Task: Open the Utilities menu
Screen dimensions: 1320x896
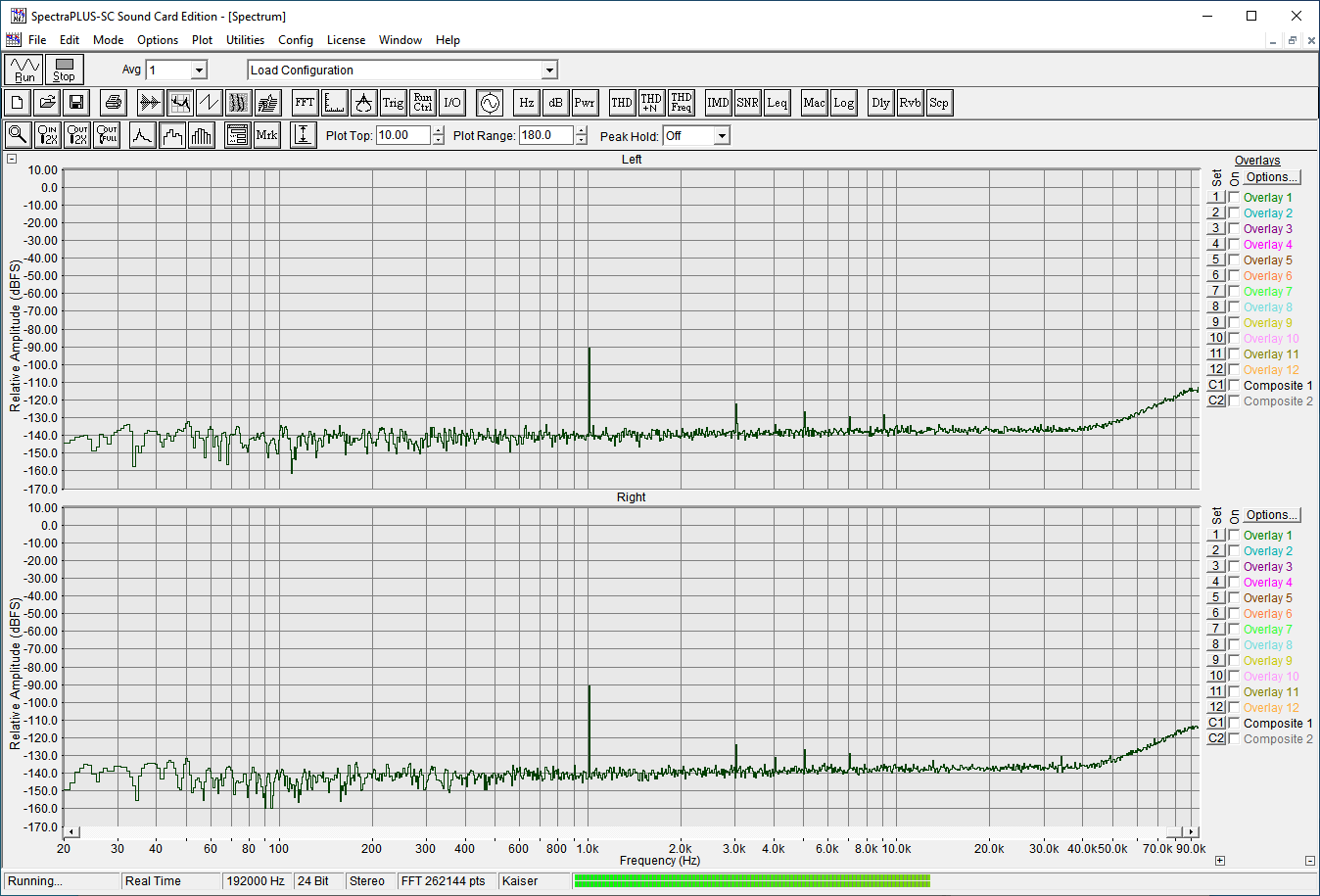Action: pos(245,40)
